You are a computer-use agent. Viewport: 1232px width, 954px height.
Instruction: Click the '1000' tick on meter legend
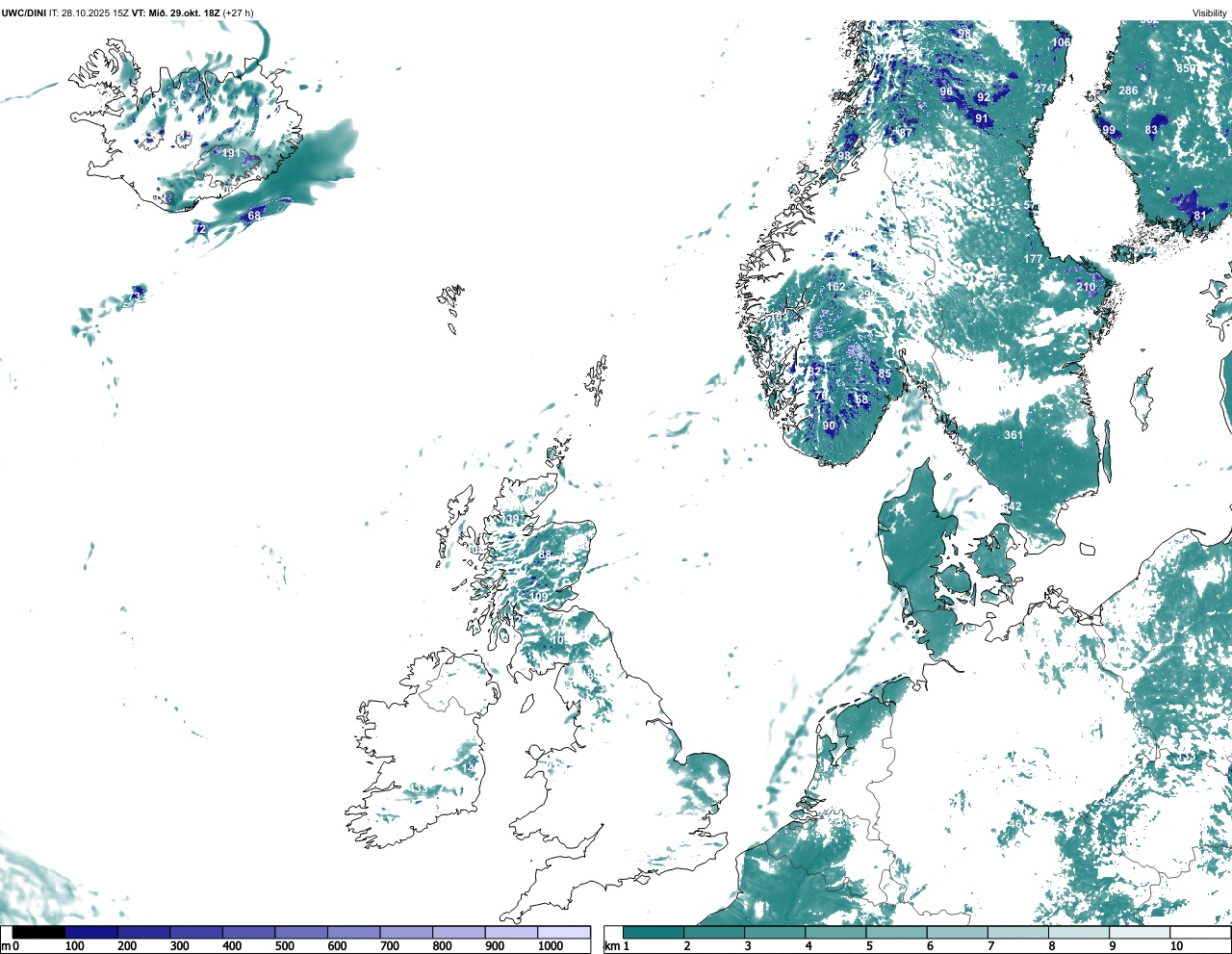click(x=551, y=946)
